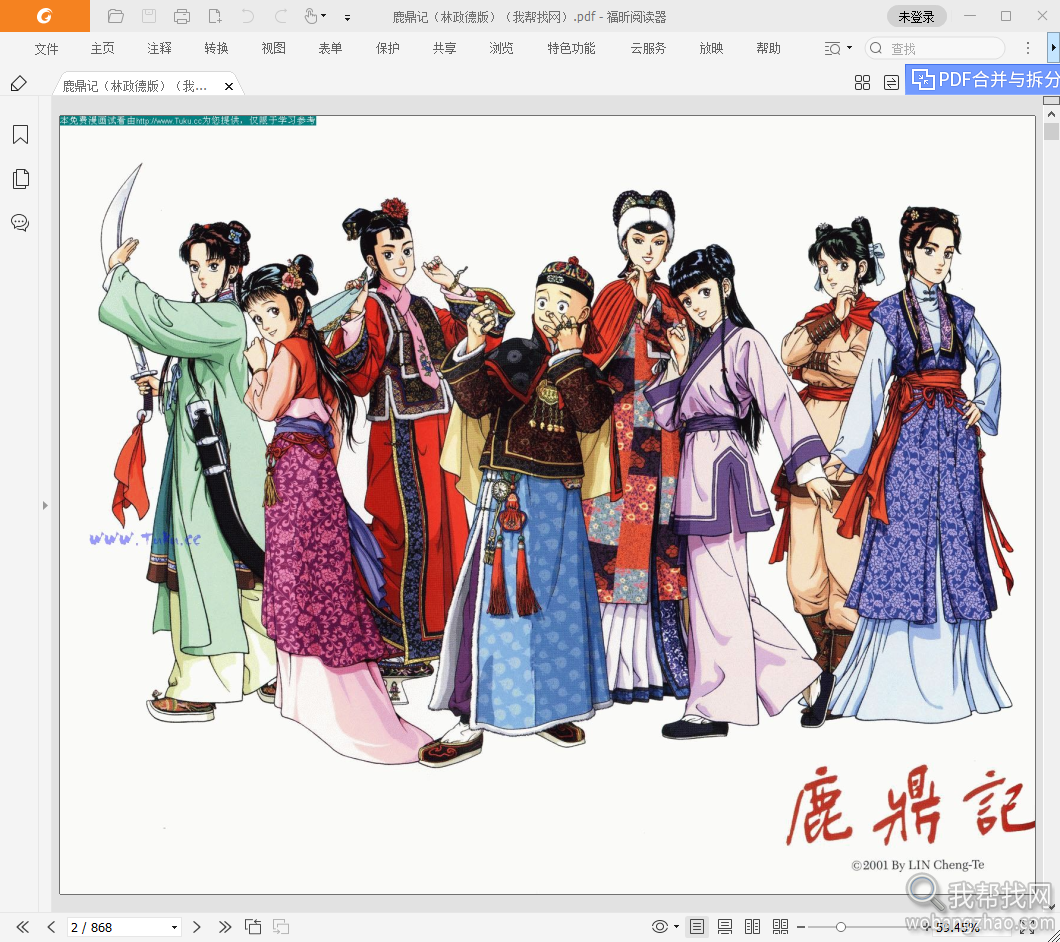Enable continuous page view
Image resolution: width=1060 pixels, height=942 pixels.
tap(725, 926)
